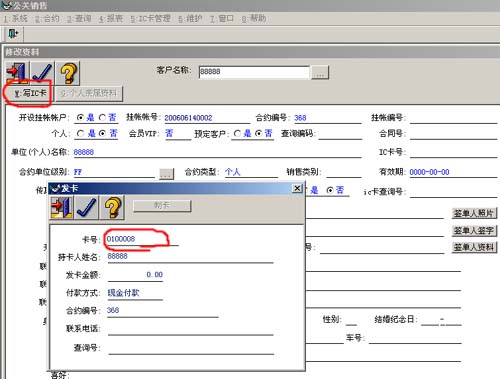Select 否 for 个人 option
The width and height of the screenshot is (500, 379).
pyautogui.click(x=103, y=134)
